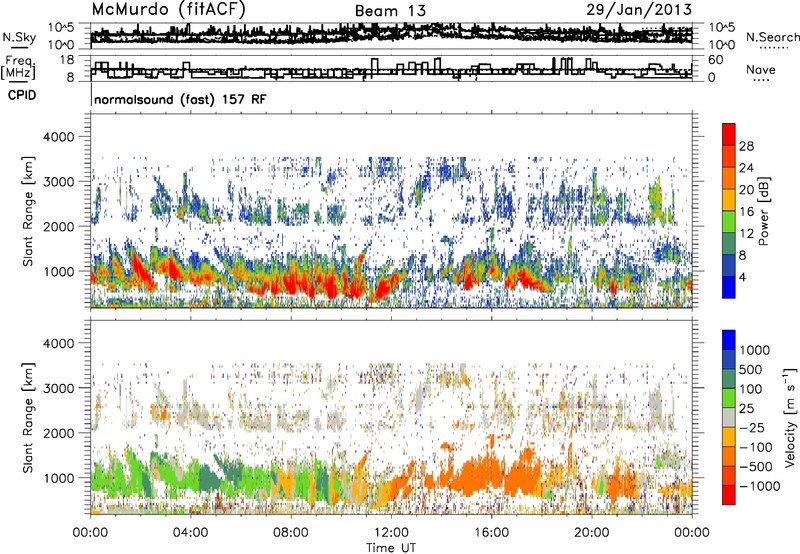The width and height of the screenshot is (800, 554).
Task: Click the Time UT axis label
Action: click(x=391, y=548)
